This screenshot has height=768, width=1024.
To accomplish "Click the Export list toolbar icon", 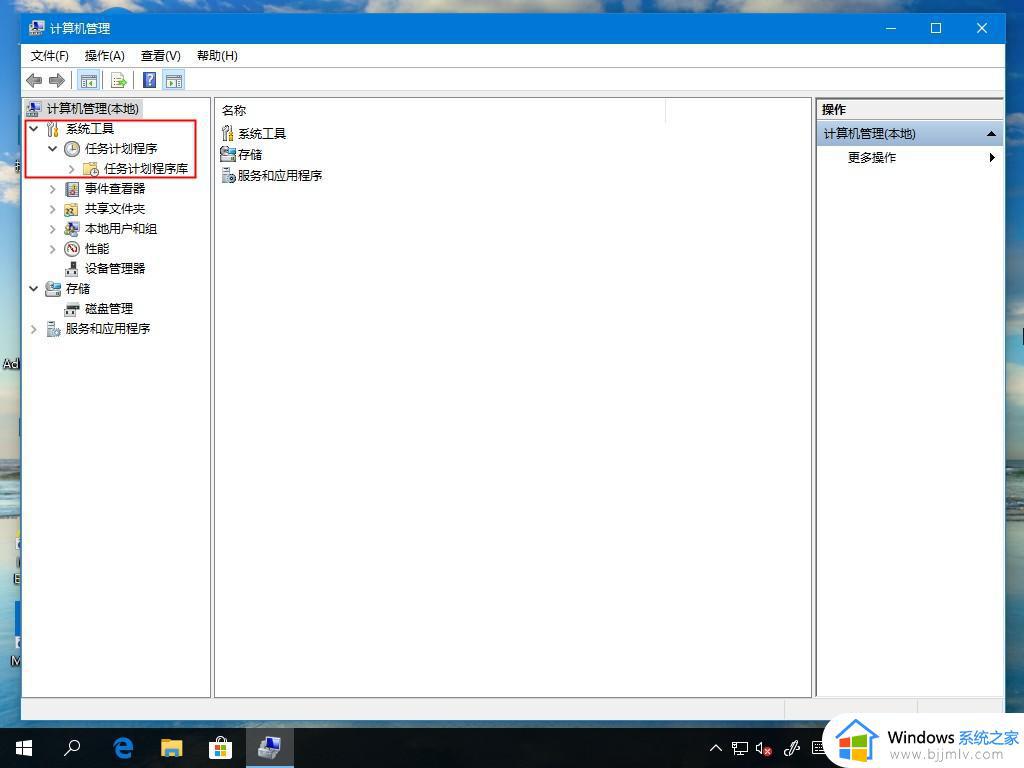I will pyautogui.click(x=118, y=80).
